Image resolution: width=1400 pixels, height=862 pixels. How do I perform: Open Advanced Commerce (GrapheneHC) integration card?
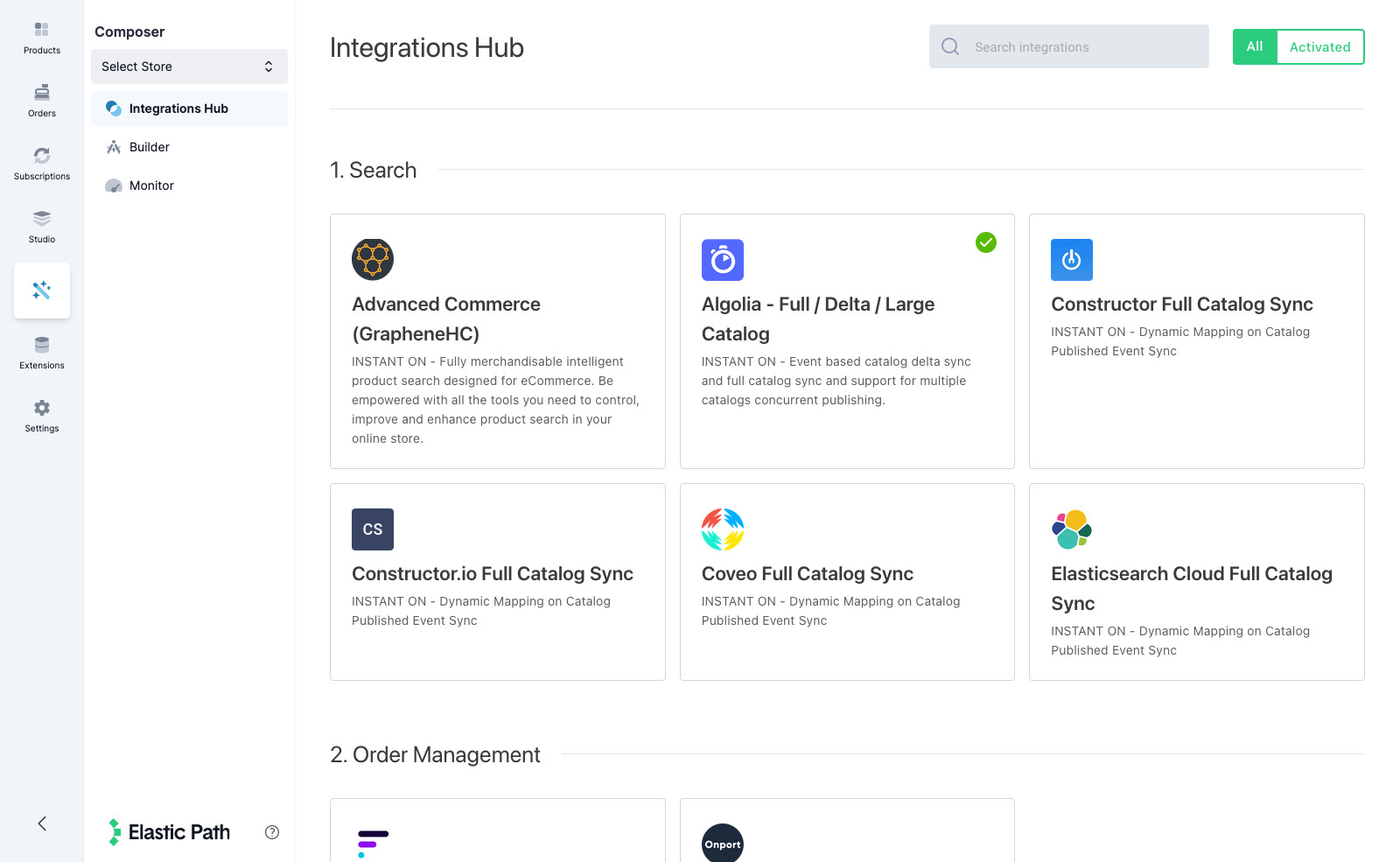click(497, 341)
